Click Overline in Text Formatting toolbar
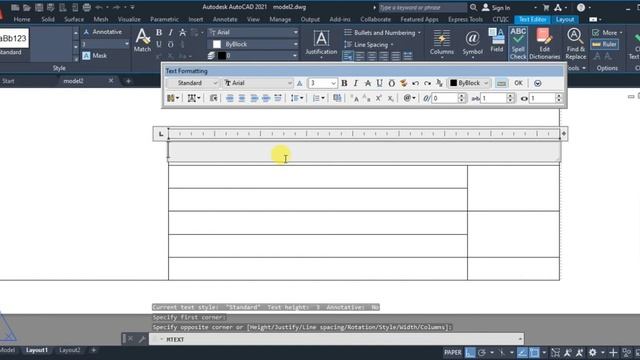This screenshot has height=360, width=640. [391, 83]
